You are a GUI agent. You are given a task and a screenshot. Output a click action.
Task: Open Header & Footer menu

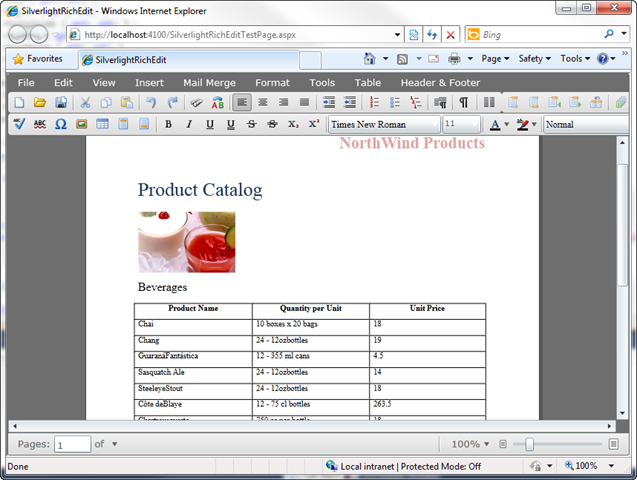pyautogui.click(x=440, y=83)
